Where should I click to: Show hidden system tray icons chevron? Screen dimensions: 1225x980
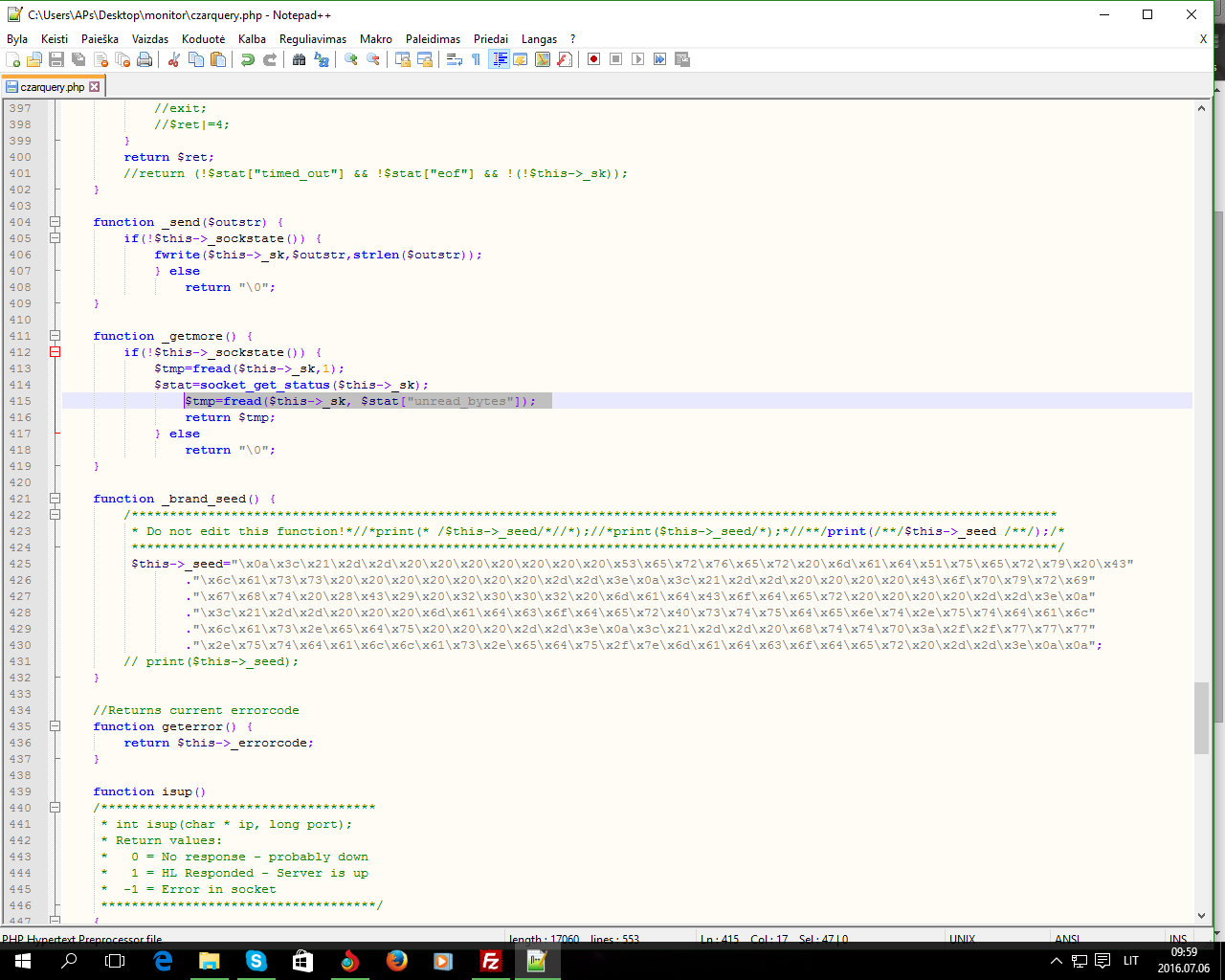tap(1057, 961)
